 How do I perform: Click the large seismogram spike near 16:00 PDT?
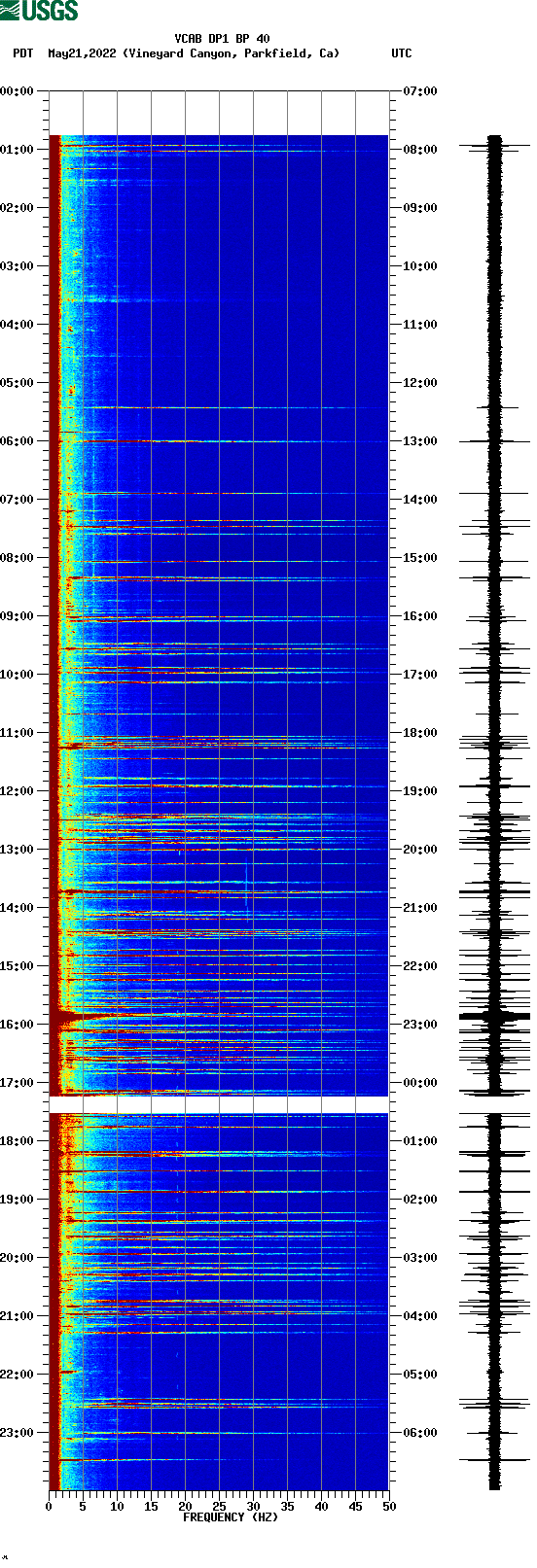pyautogui.click(x=494, y=1016)
